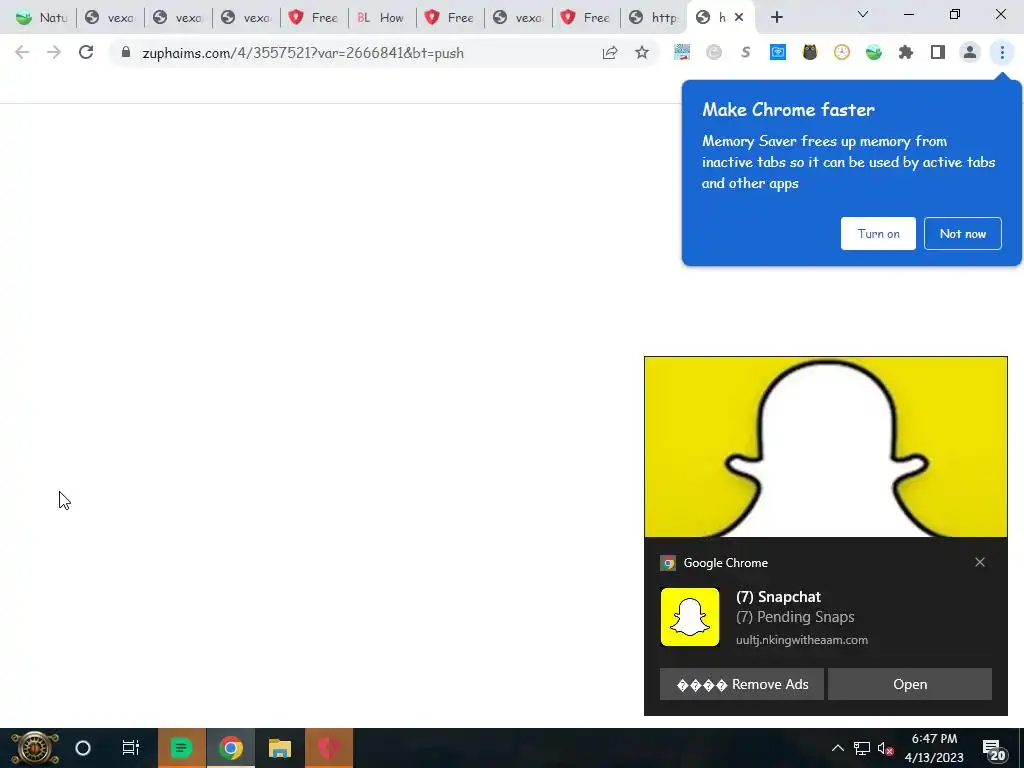Switch to the http tab

coord(654,18)
